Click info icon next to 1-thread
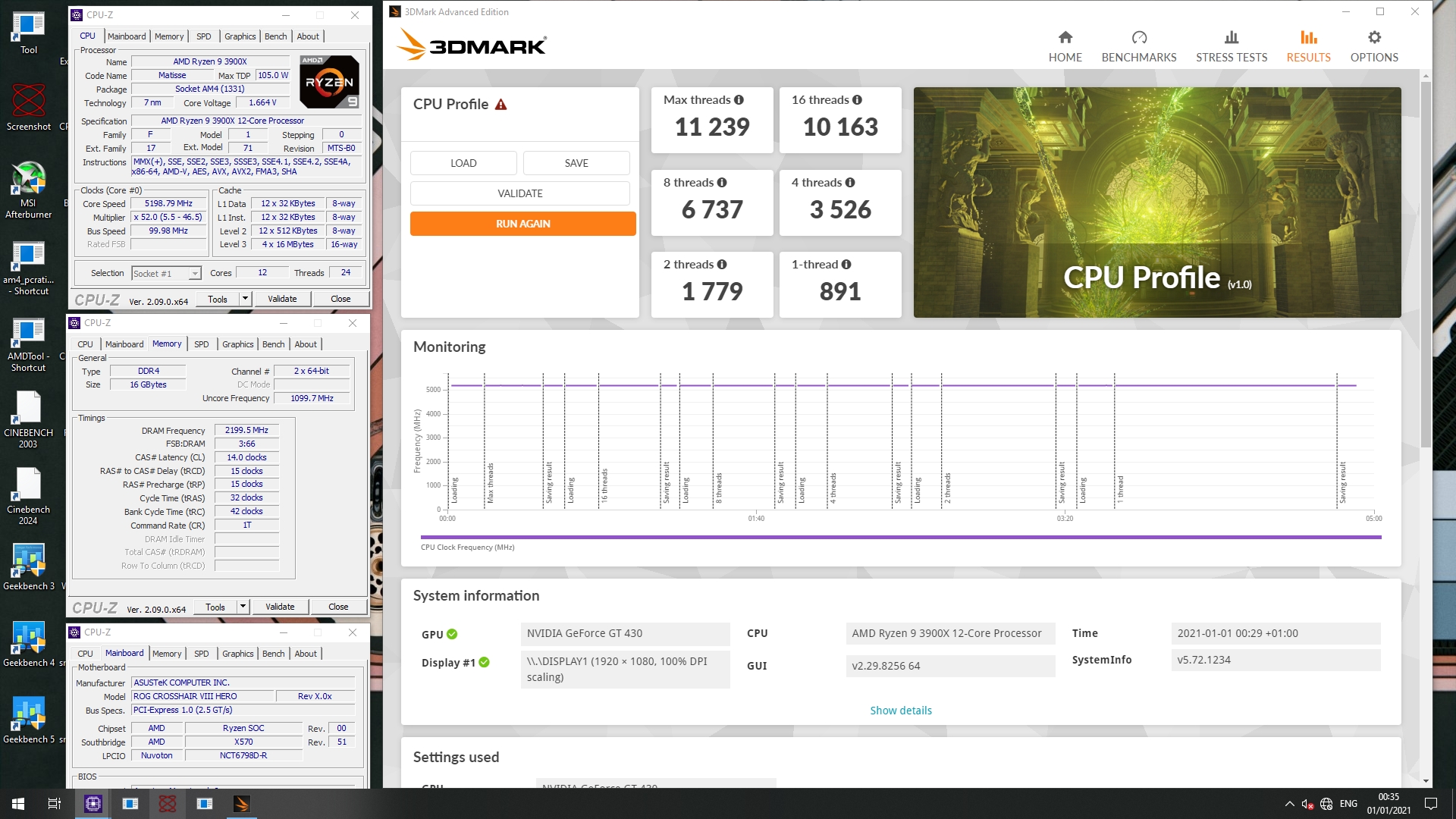 point(846,265)
